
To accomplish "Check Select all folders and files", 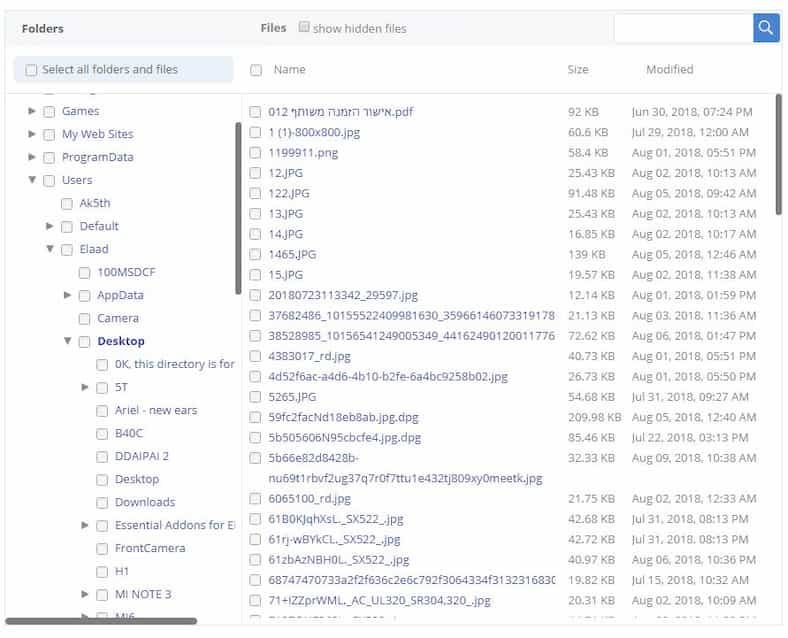I will [x=31, y=70].
